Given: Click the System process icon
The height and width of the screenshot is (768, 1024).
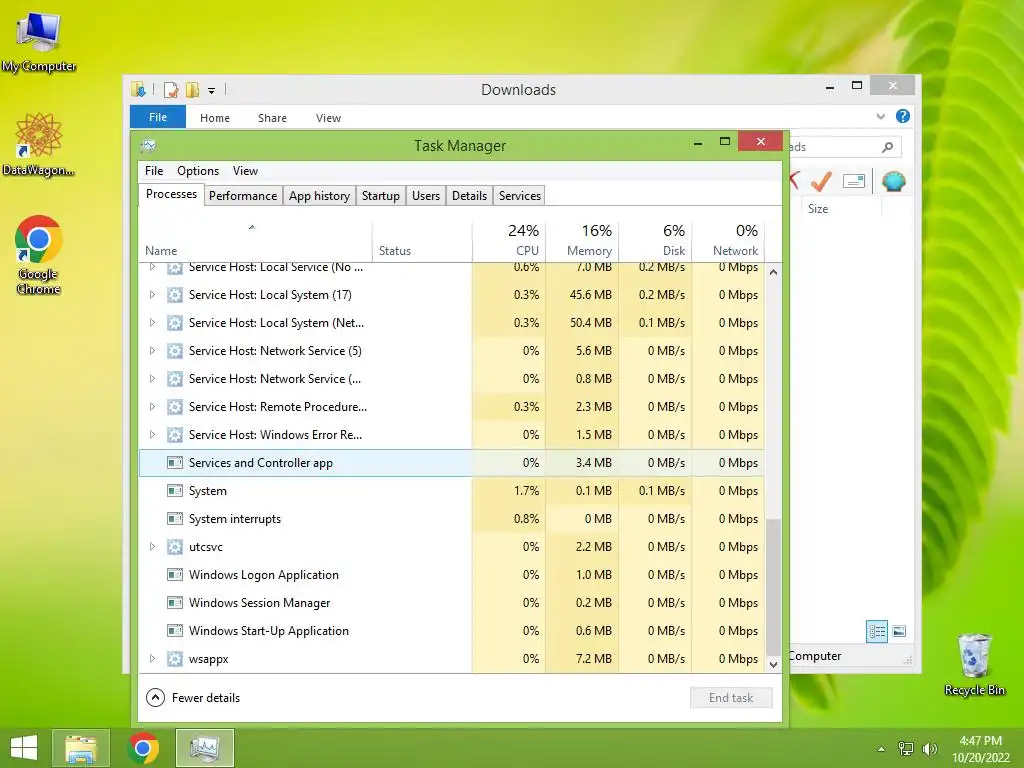Looking at the screenshot, I should [174, 490].
